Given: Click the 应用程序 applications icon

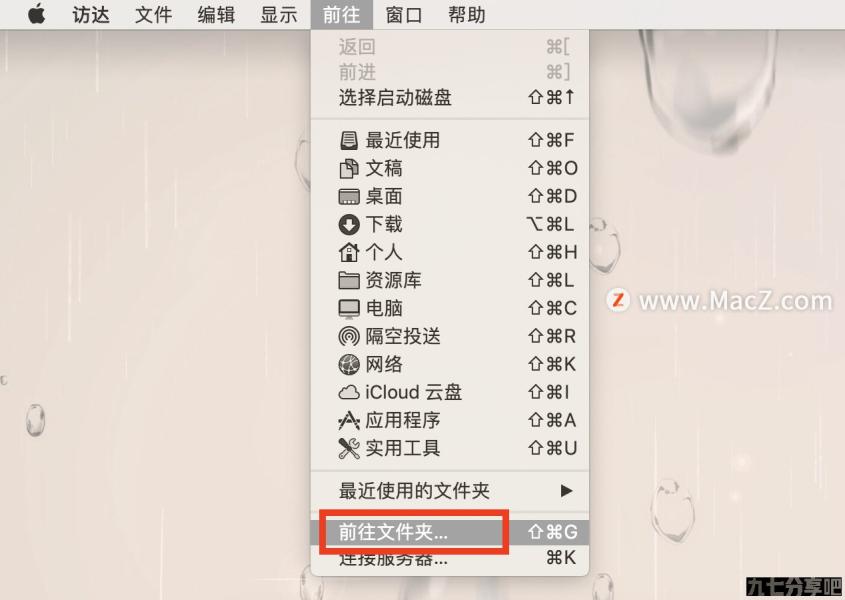Looking at the screenshot, I should [x=349, y=420].
